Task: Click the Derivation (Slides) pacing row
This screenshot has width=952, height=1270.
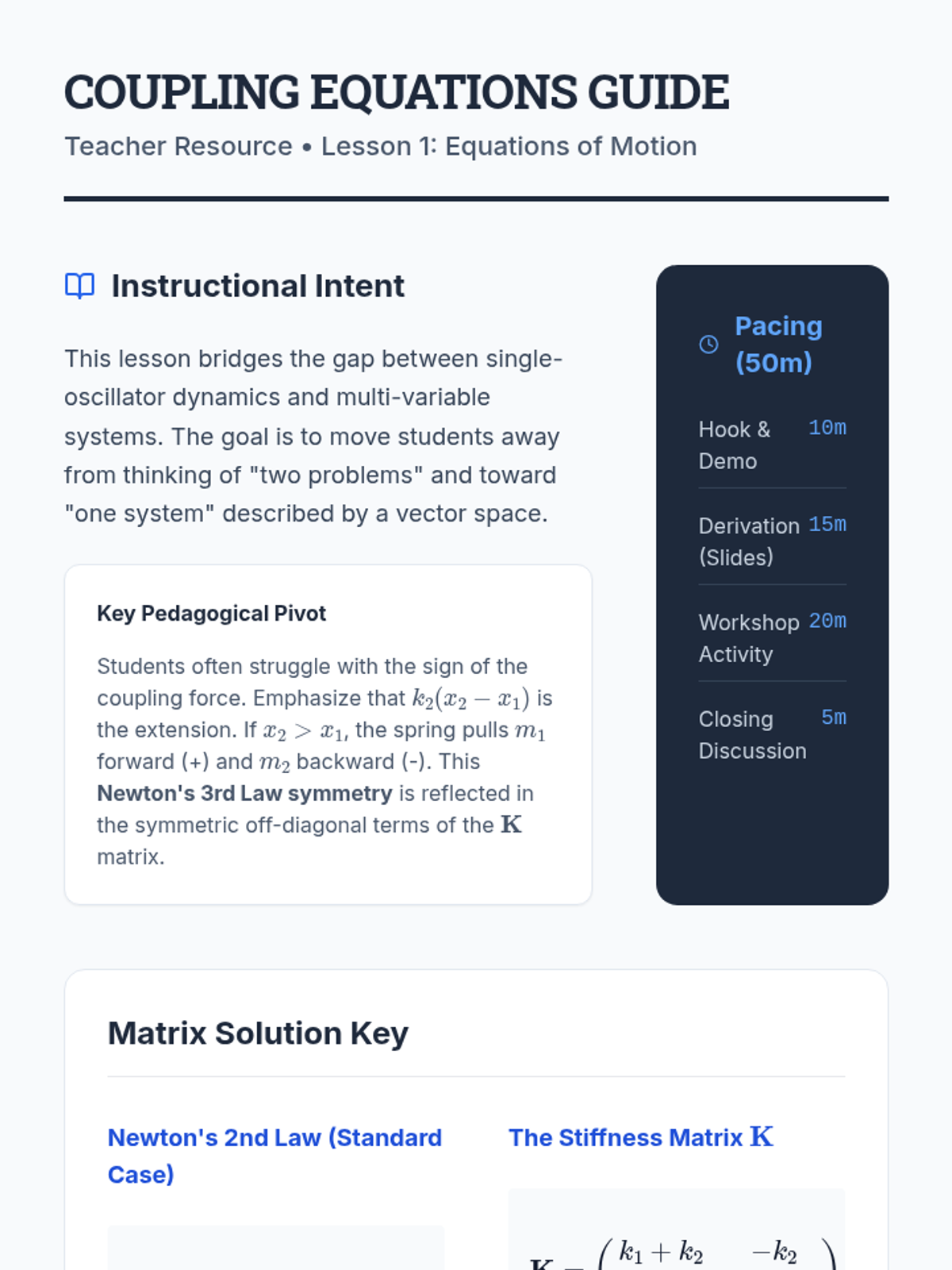Action: (x=772, y=541)
